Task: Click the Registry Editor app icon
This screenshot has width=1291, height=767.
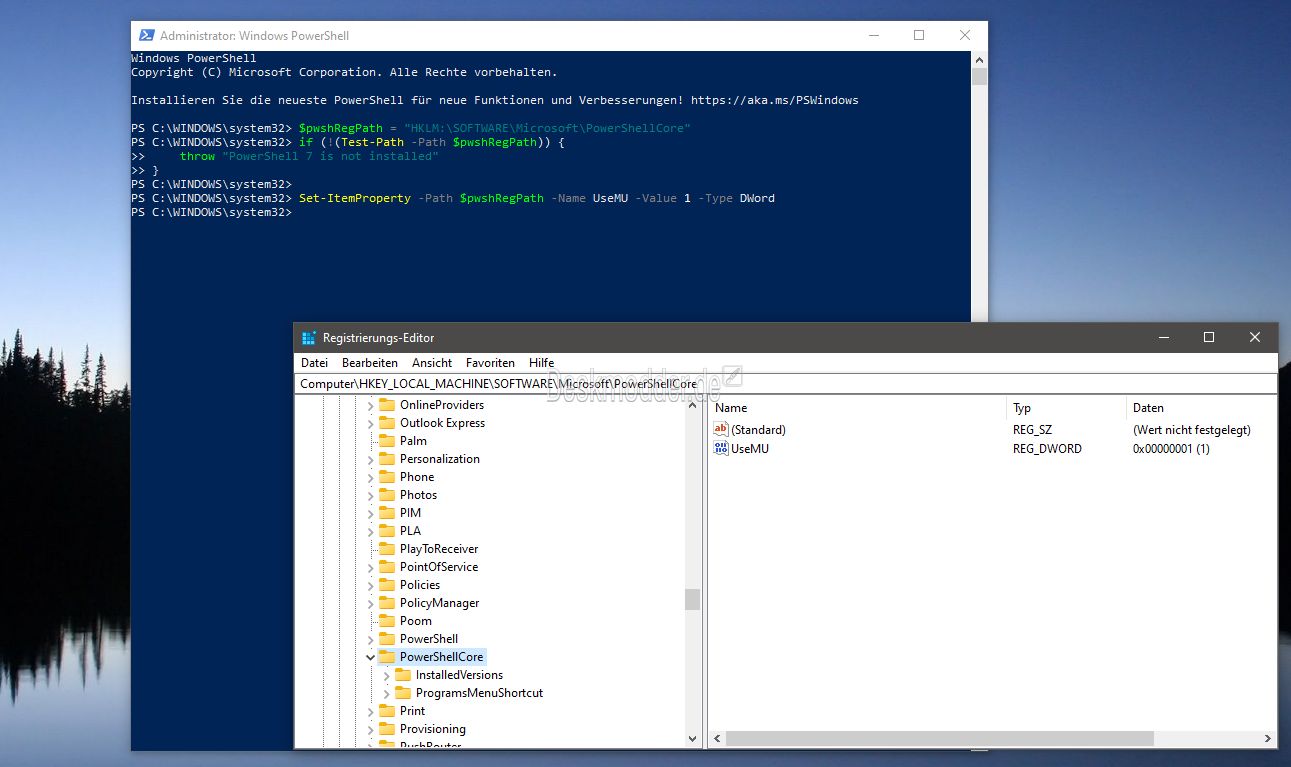Action: tap(309, 338)
